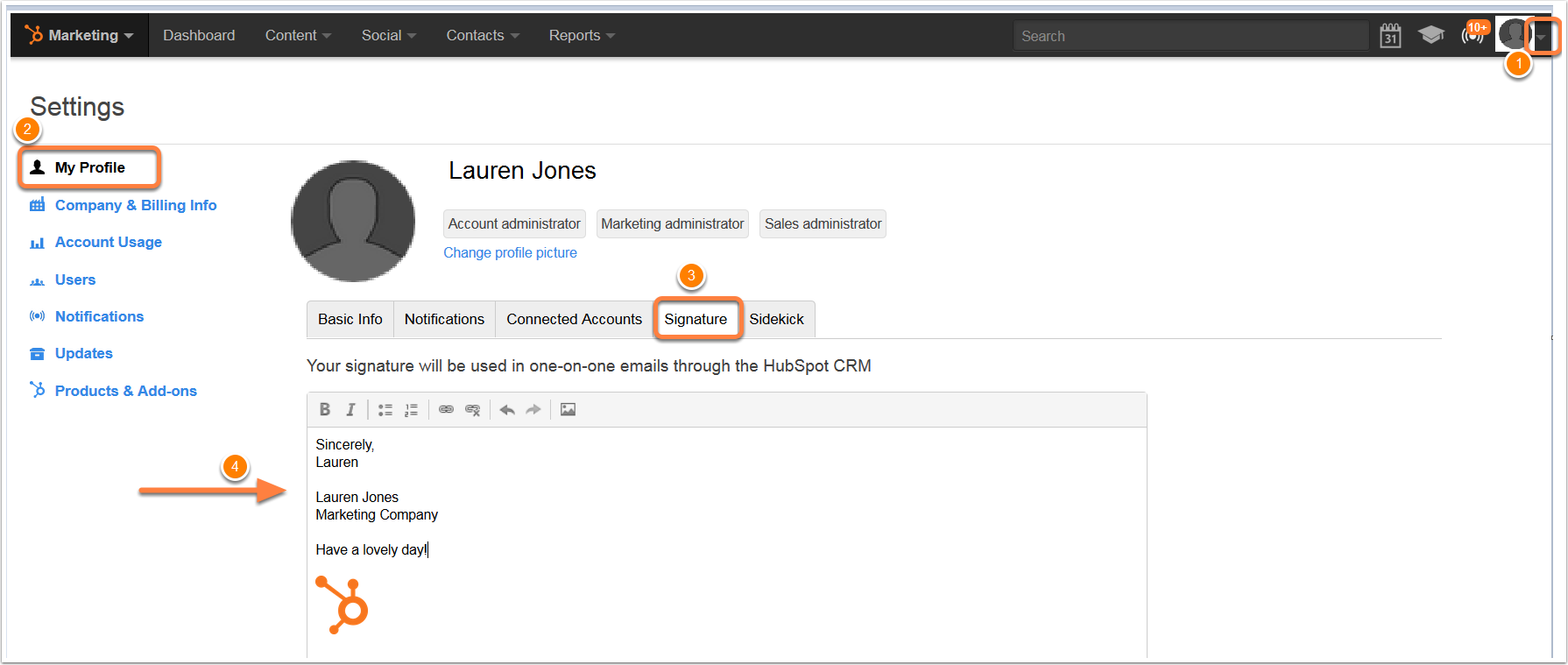Click the large profile picture
1568x665 pixels.
point(353,221)
